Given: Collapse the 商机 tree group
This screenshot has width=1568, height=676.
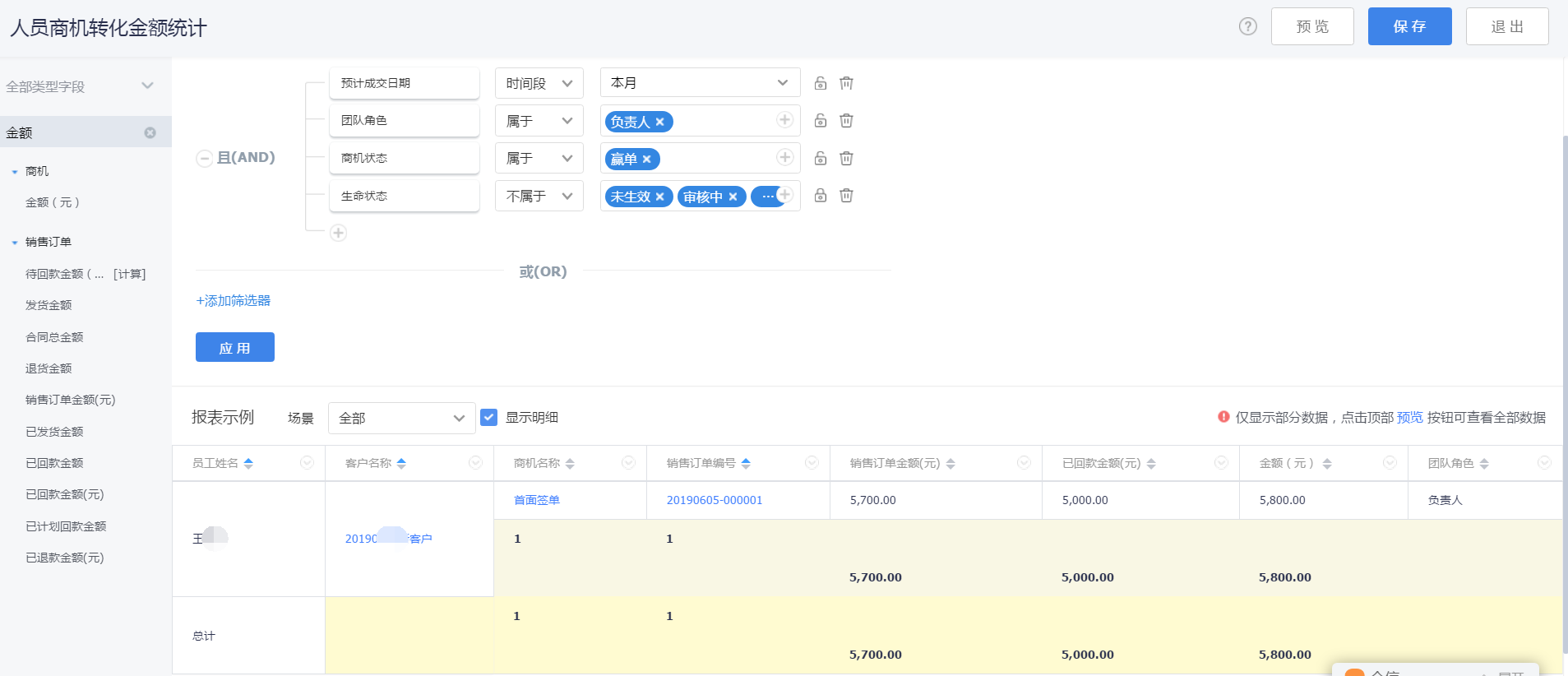Looking at the screenshot, I should pos(15,172).
